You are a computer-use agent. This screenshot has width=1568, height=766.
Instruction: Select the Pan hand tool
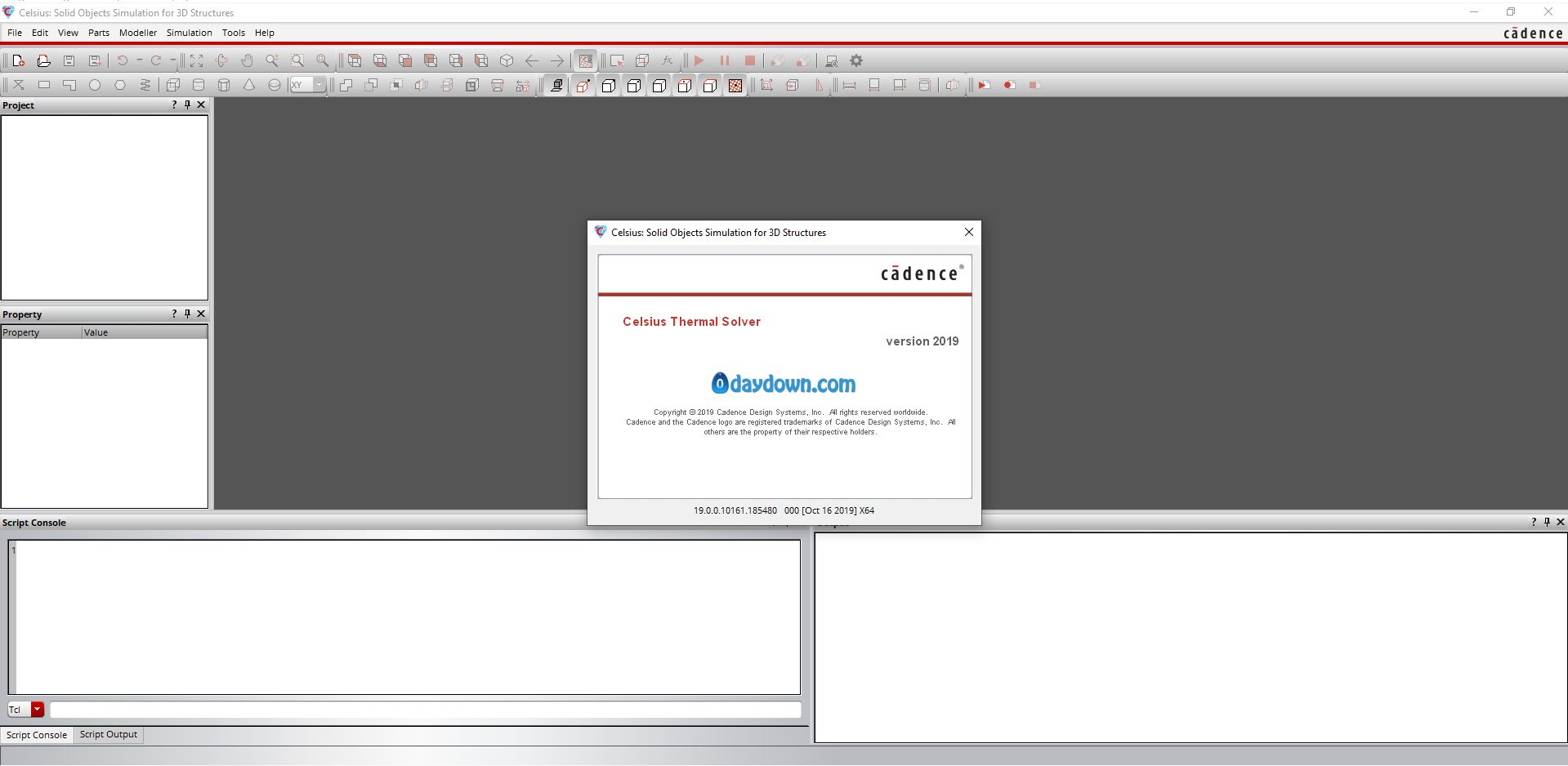(247, 60)
